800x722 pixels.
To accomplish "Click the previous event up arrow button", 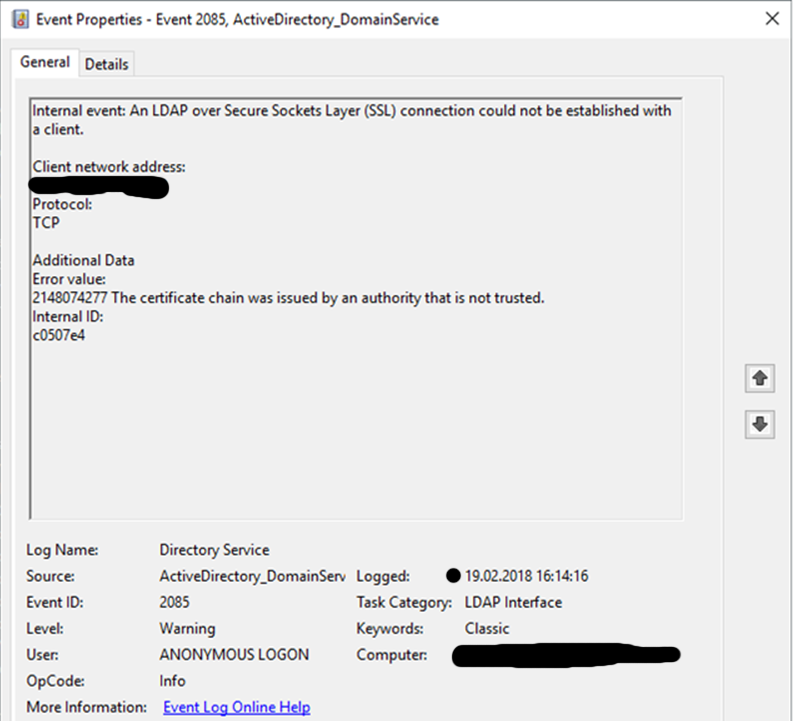I will pos(760,378).
